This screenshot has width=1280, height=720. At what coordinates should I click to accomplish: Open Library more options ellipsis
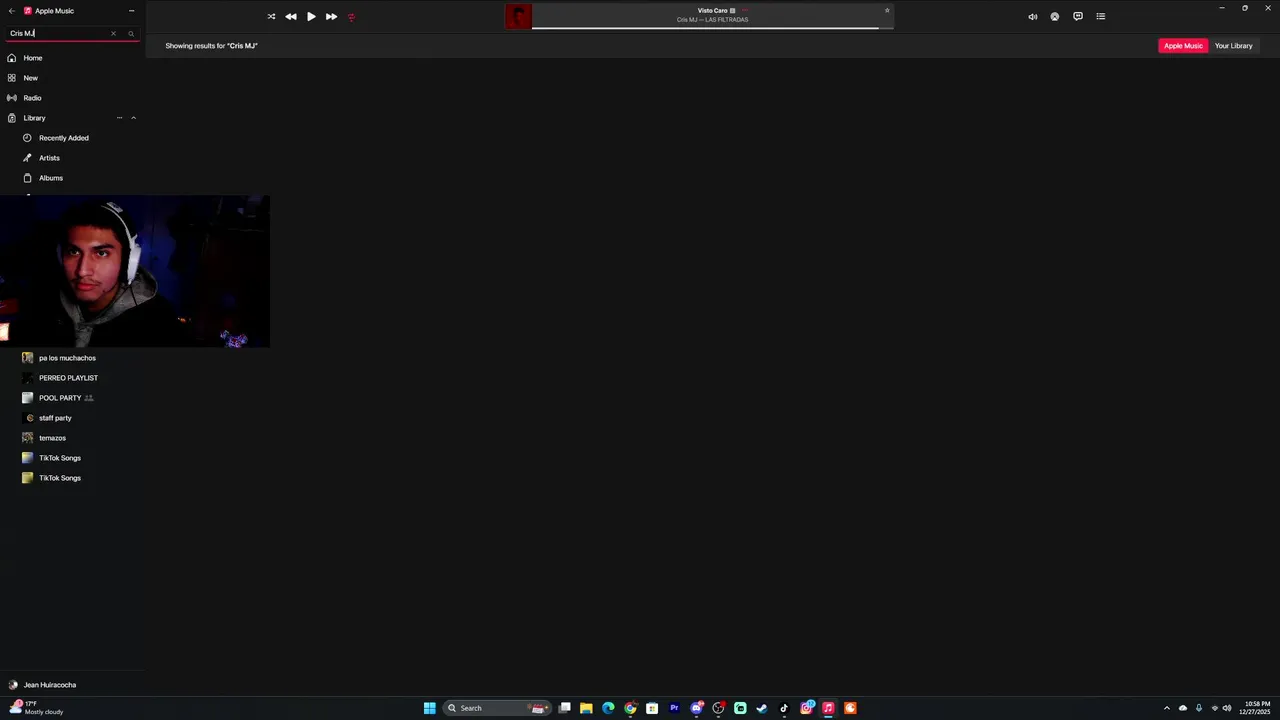click(119, 118)
